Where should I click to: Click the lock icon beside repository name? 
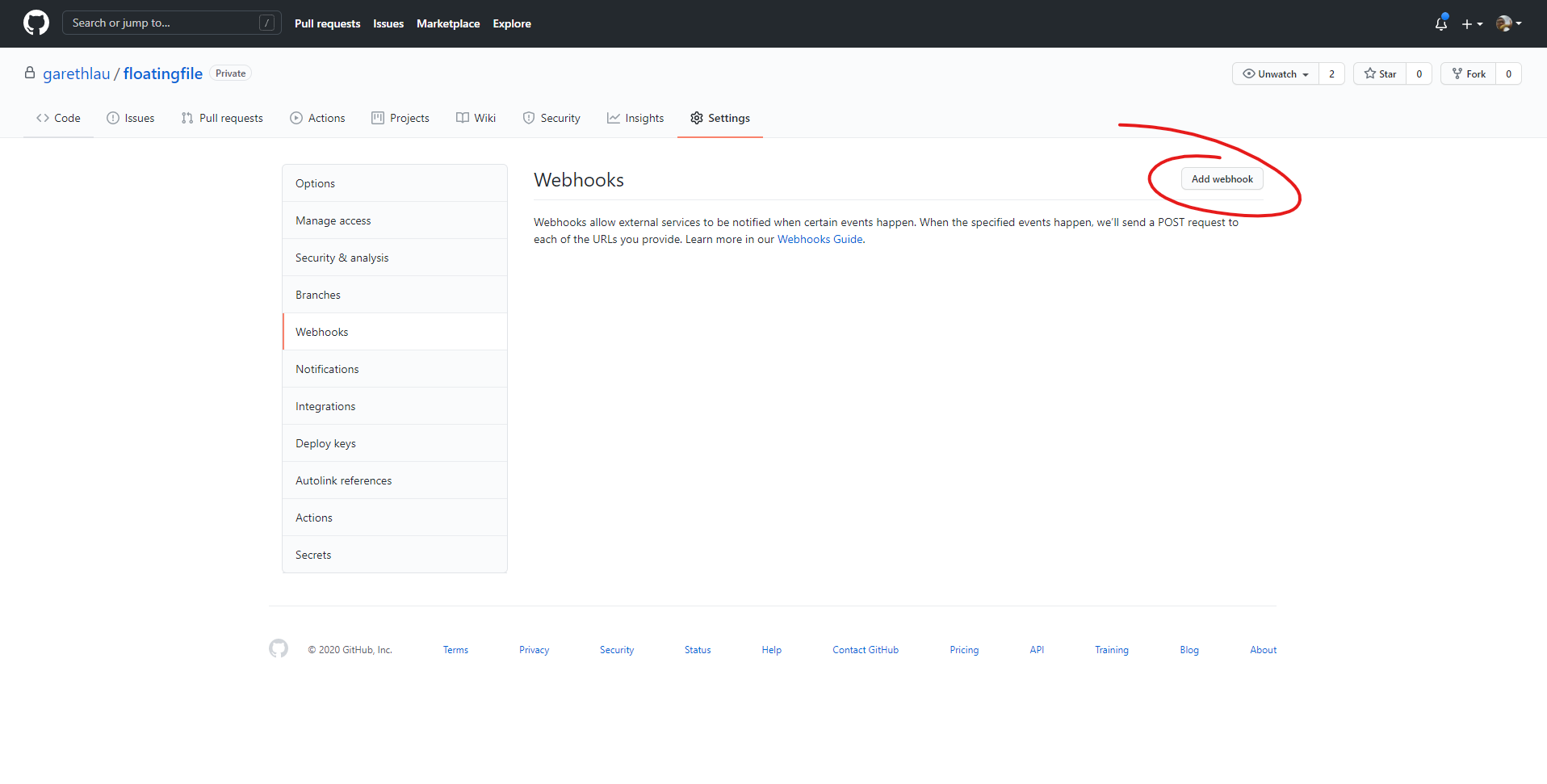(30, 73)
